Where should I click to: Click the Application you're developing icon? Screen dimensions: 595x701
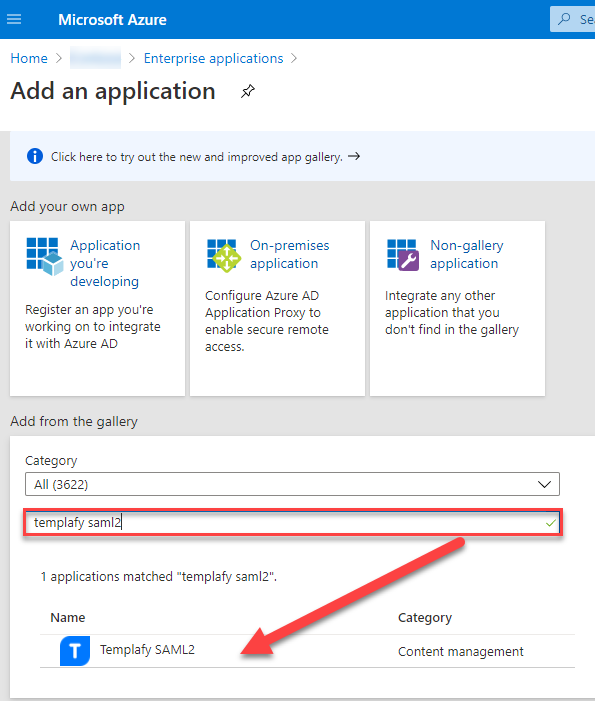(x=45, y=256)
